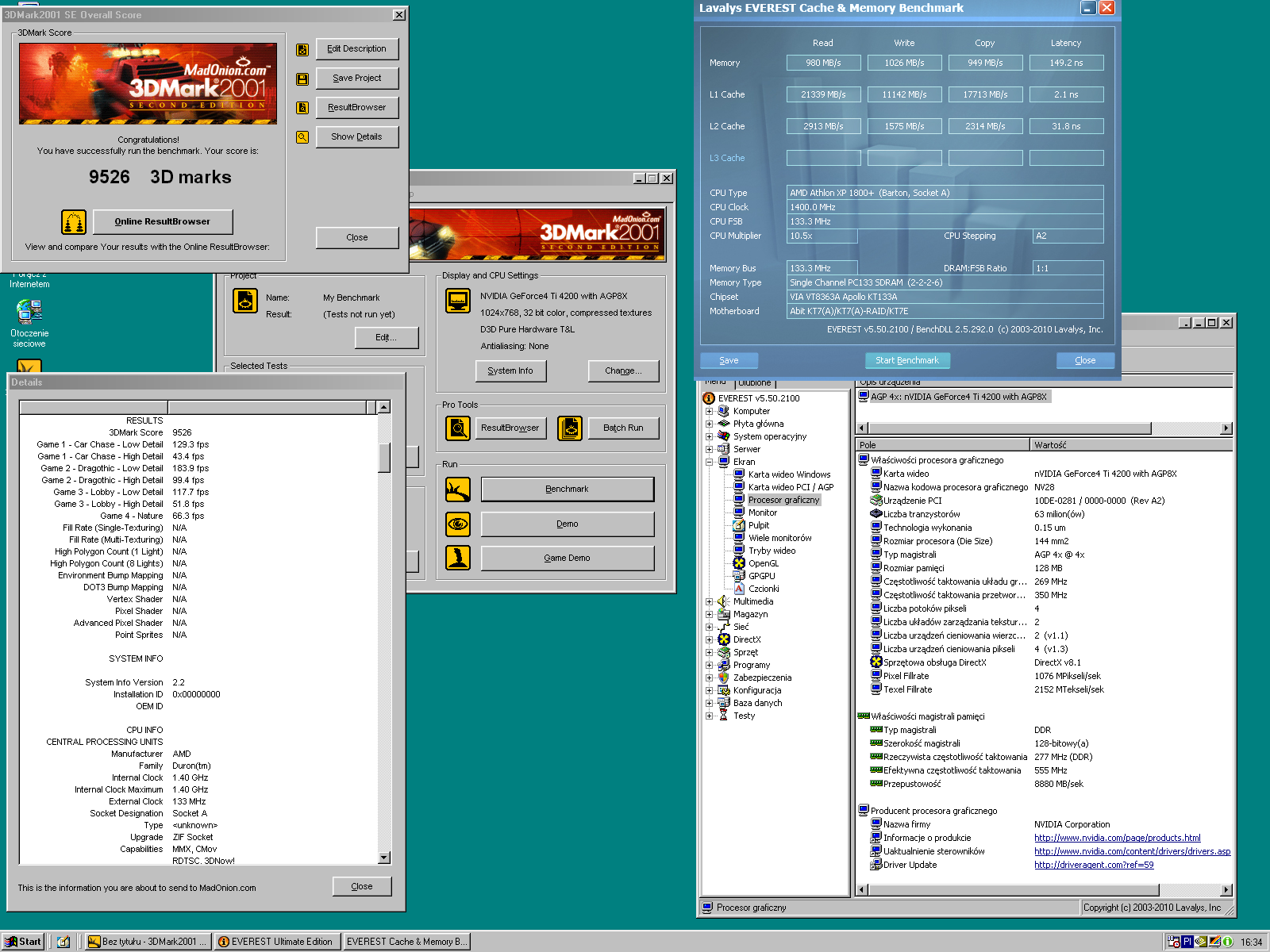
Task: Select Wiele monitorów tree item
Action: pos(772,538)
